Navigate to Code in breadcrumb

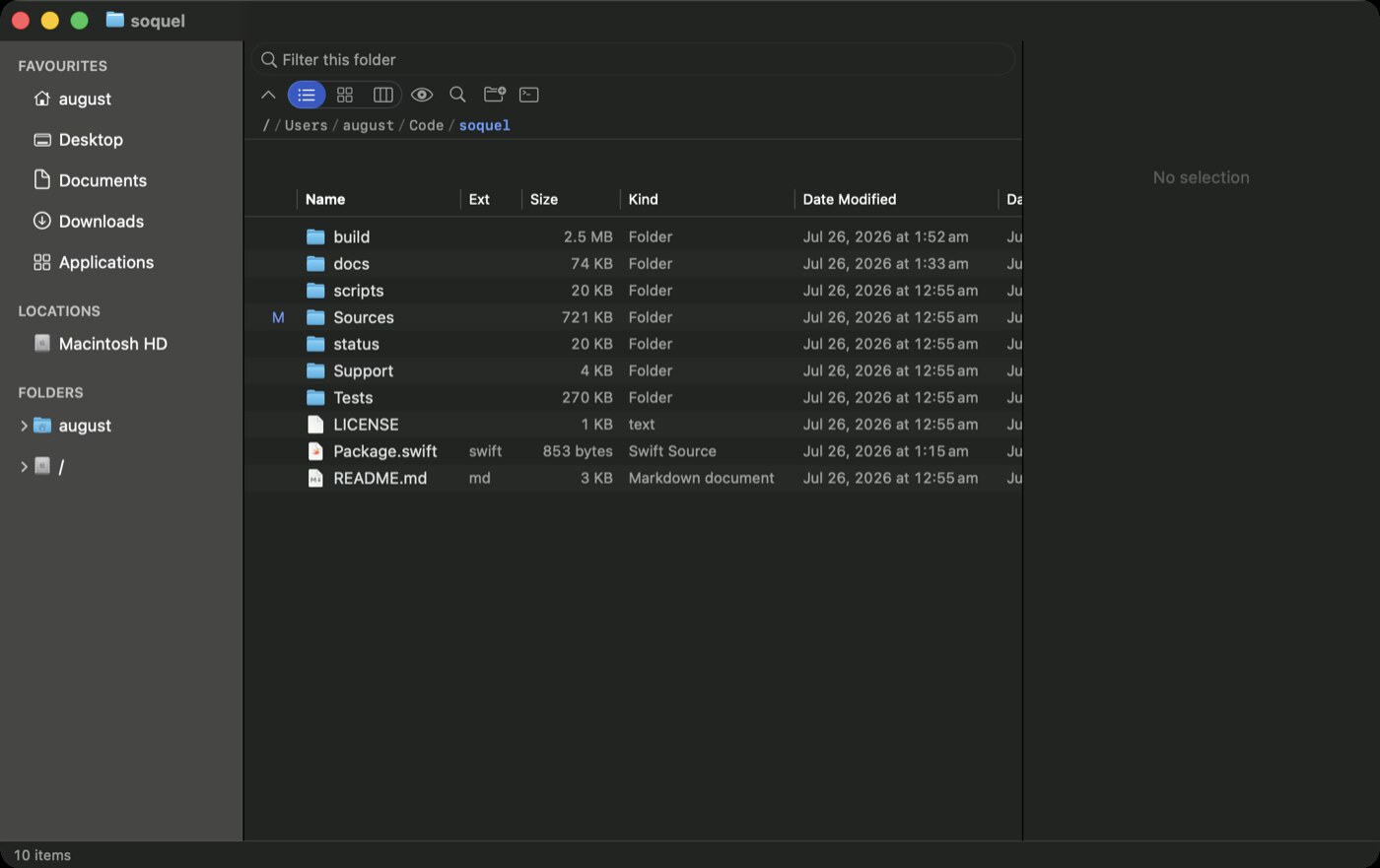[426, 125]
